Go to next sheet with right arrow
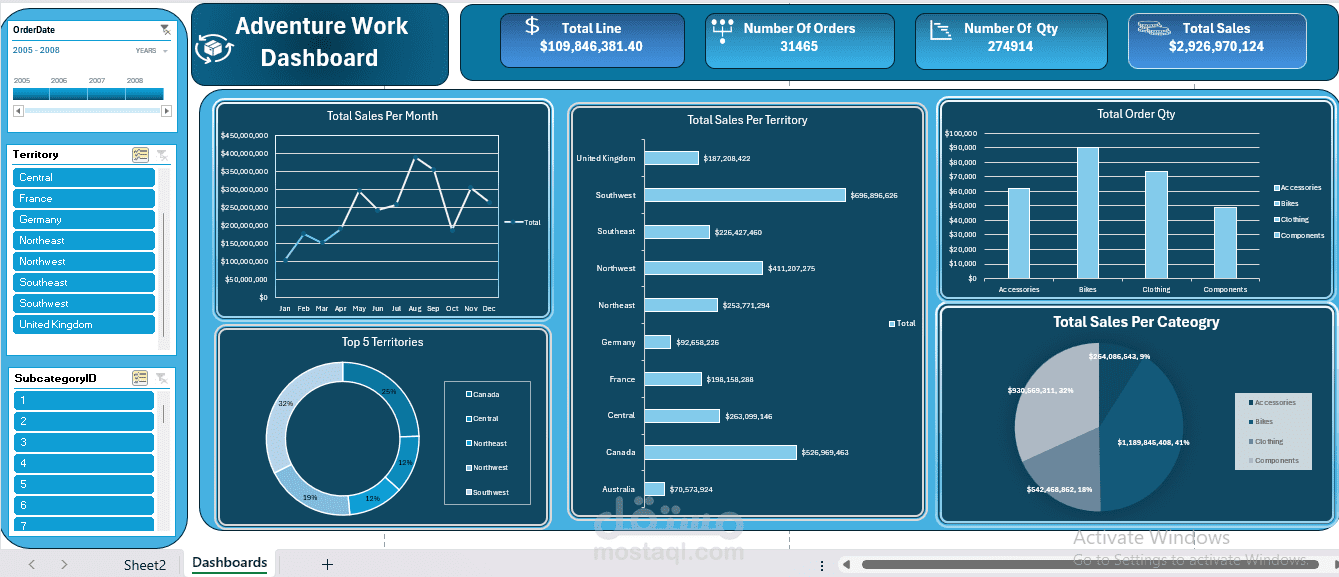 pos(64,565)
